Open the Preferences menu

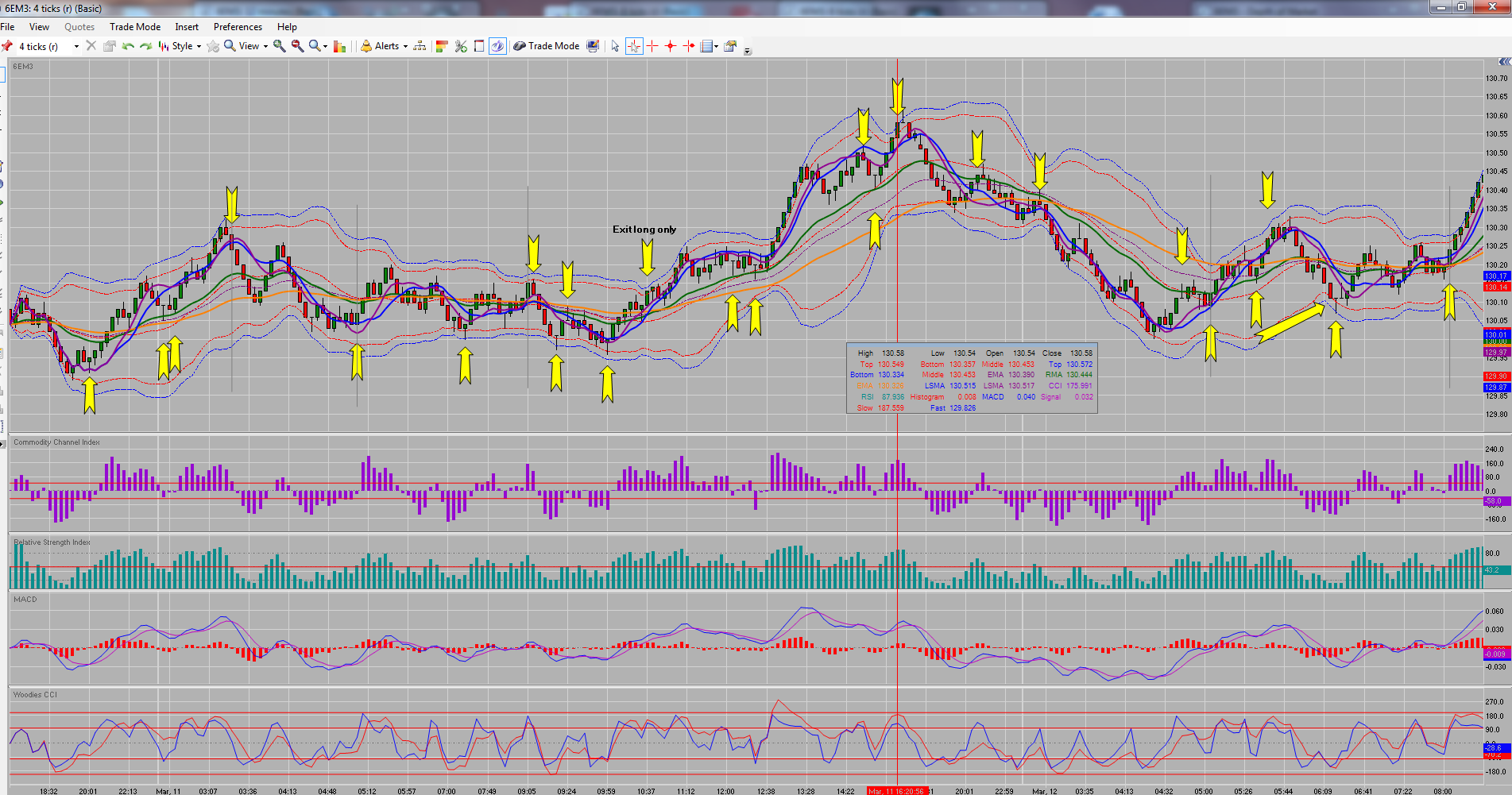[238, 27]
